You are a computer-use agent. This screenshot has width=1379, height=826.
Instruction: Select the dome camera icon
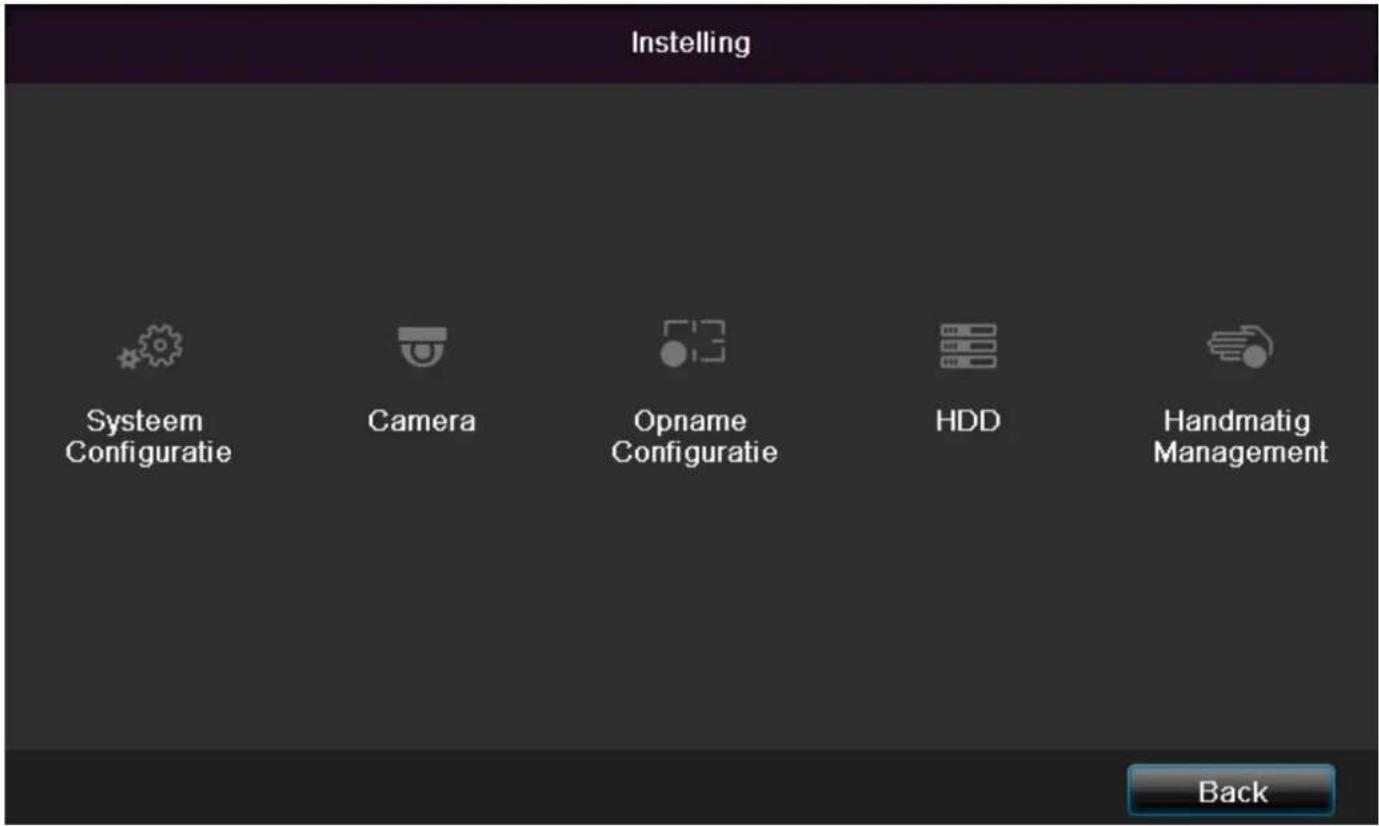pos(421,346)
